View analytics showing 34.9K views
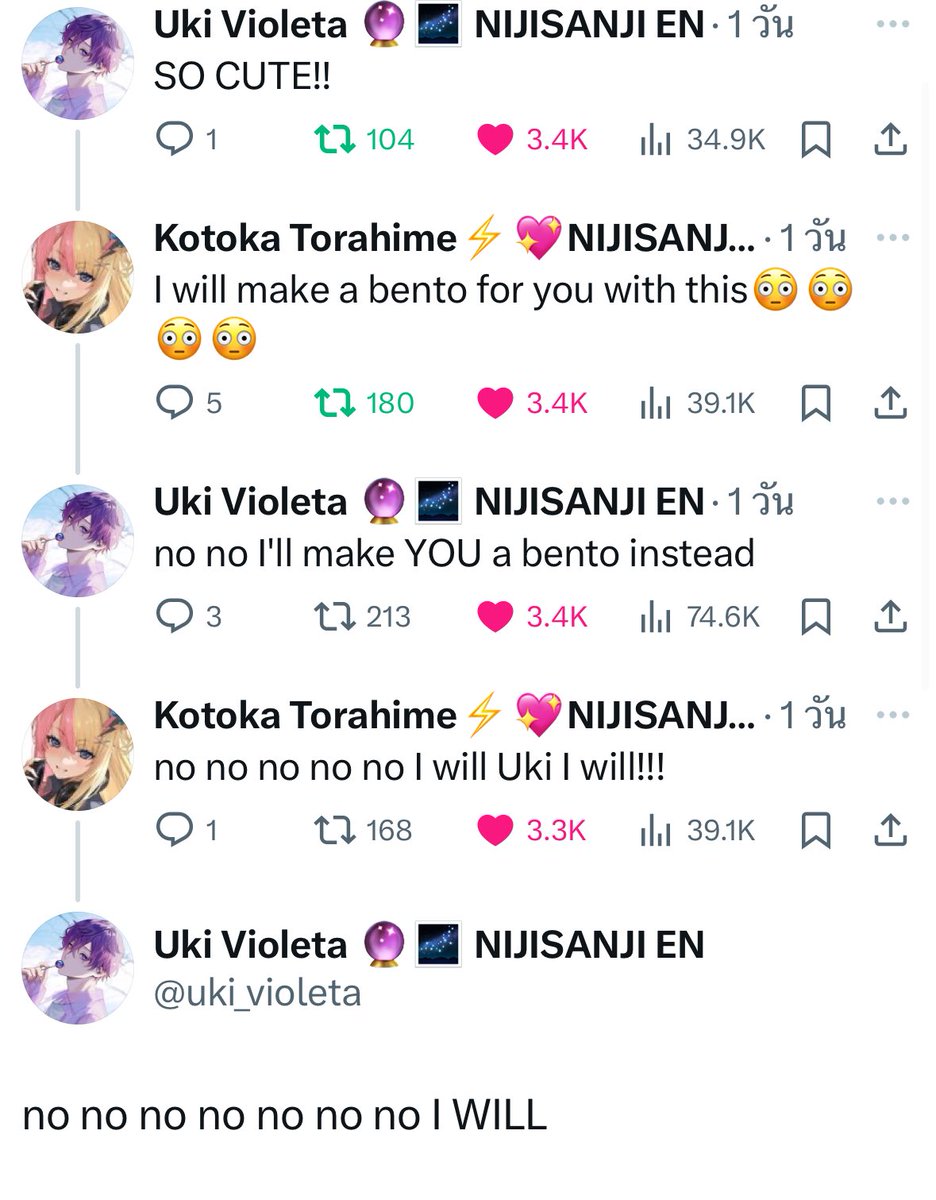The image size is (936, 1200). [x=702, y=140]
